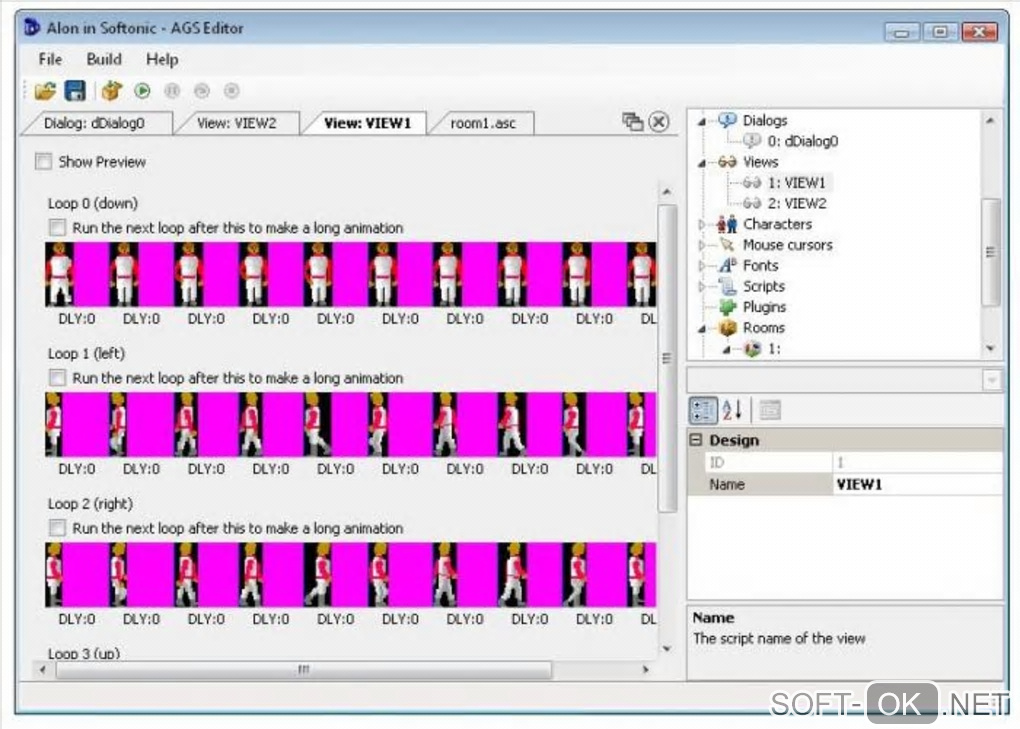The image size is (1020, 729).
Task: Click the project tree vertical scrollbar thumb
Action: 990,252
